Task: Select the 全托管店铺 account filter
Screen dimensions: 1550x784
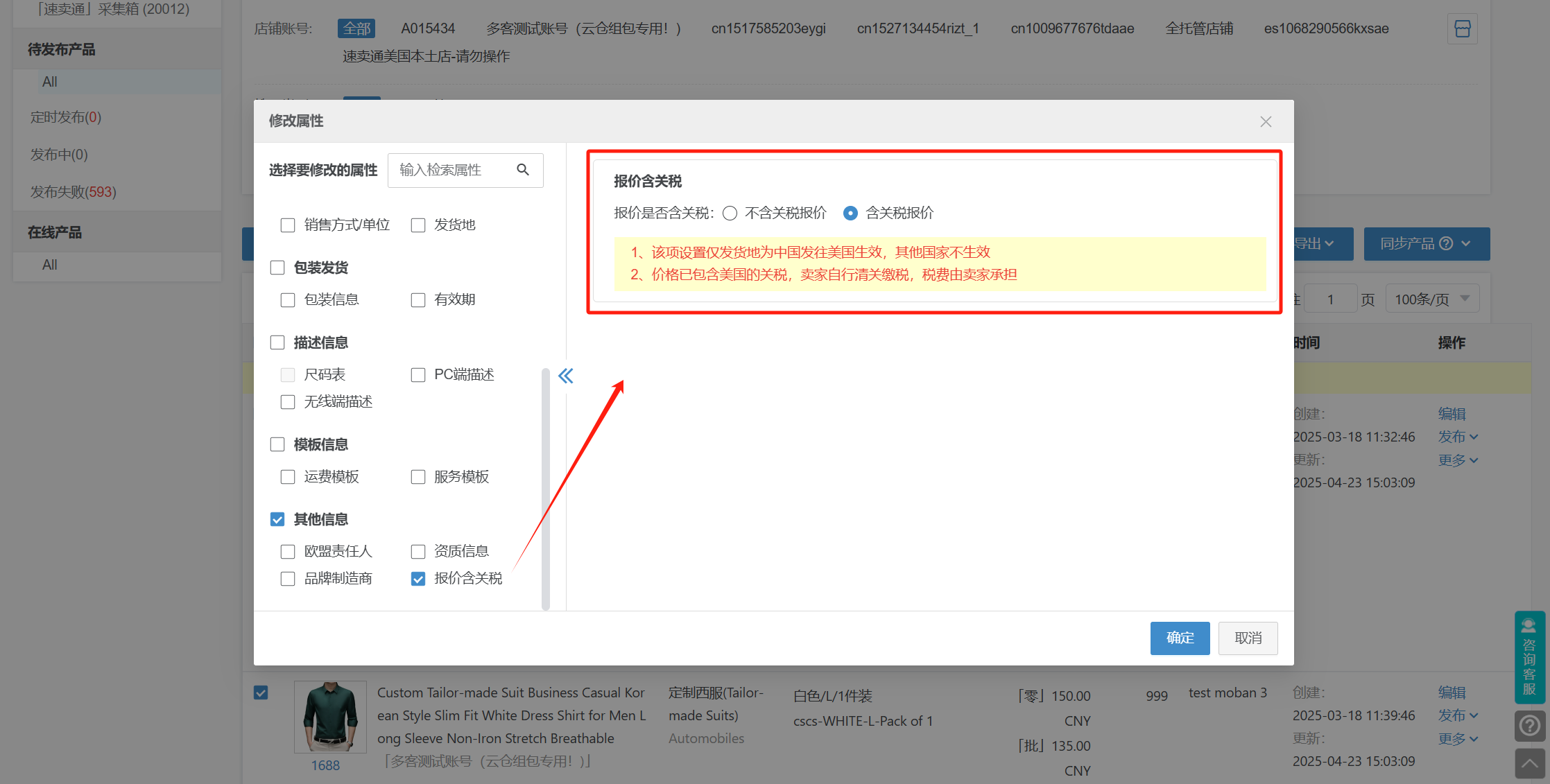Action: pyautogui.click(x=1199, y=28)
